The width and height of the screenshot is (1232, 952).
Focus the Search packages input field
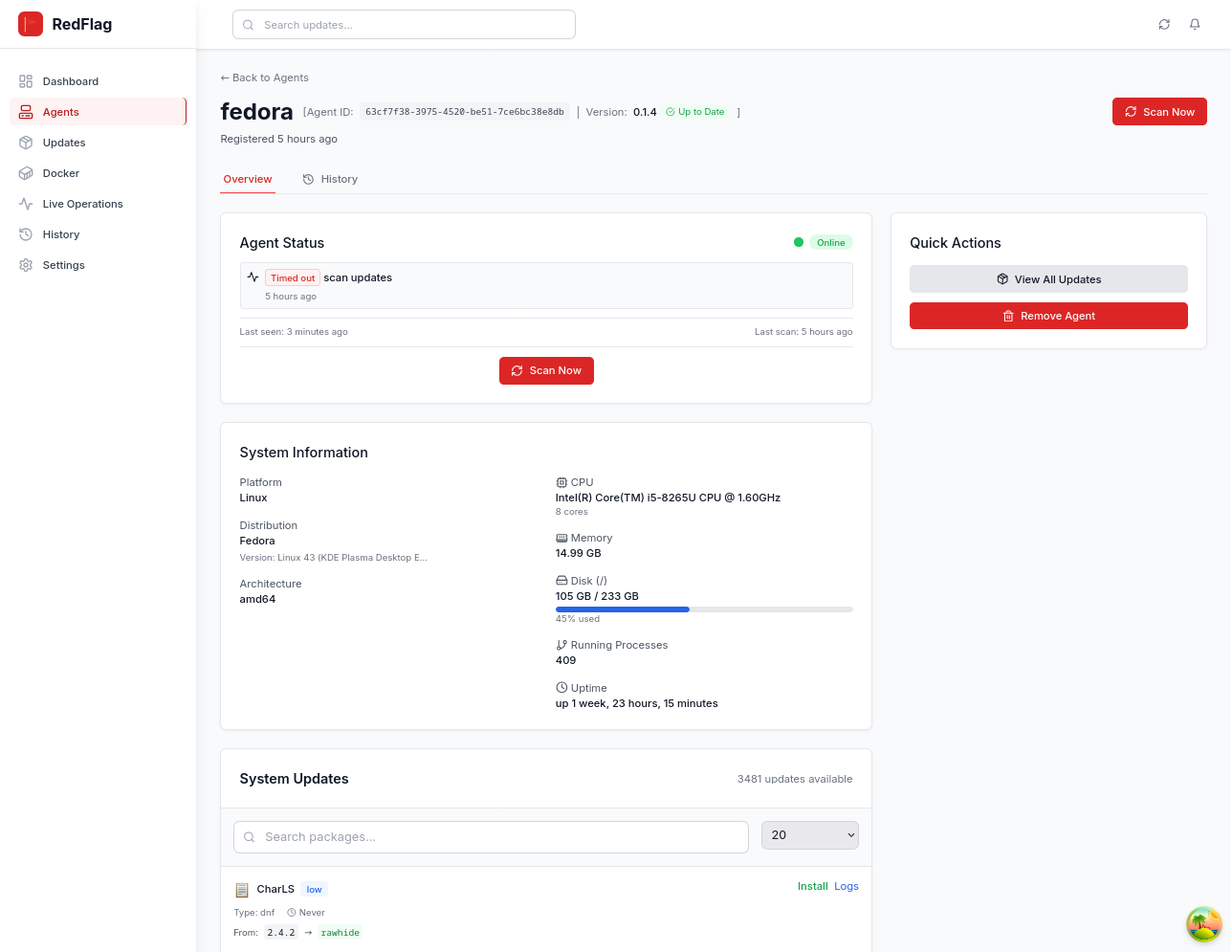click(491, 836)
